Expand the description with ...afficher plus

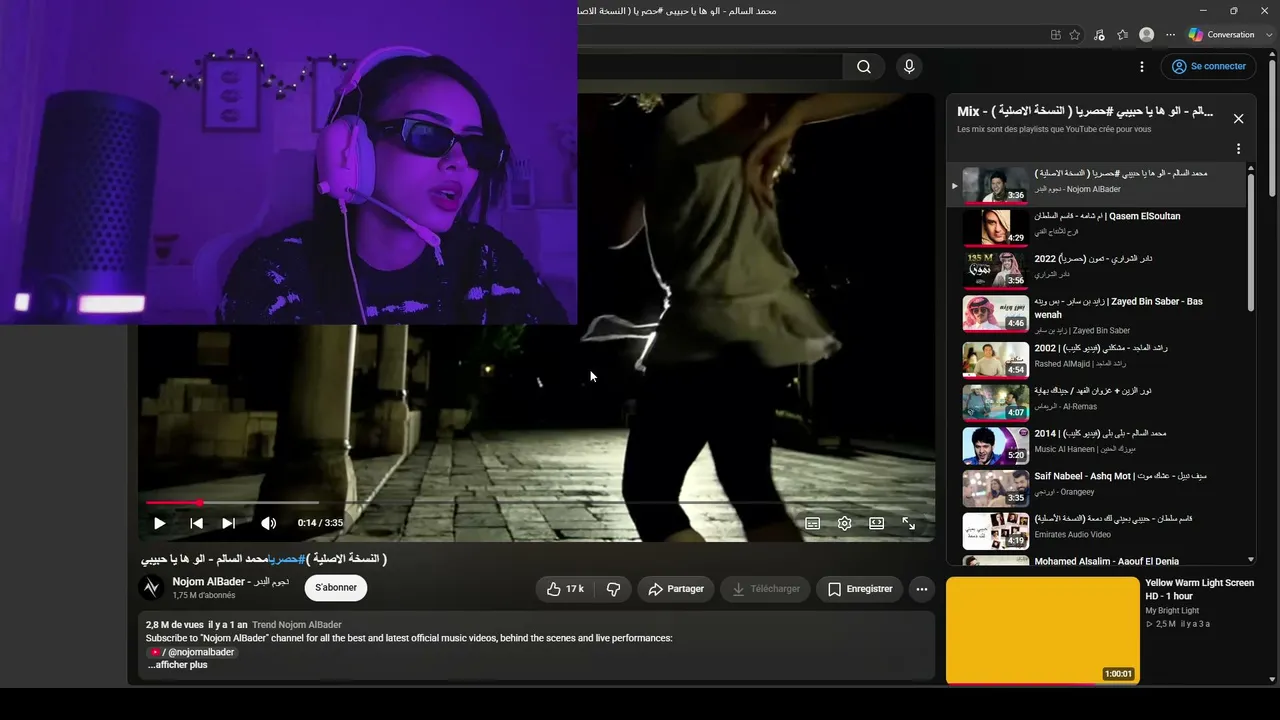[x=178, y=665]
